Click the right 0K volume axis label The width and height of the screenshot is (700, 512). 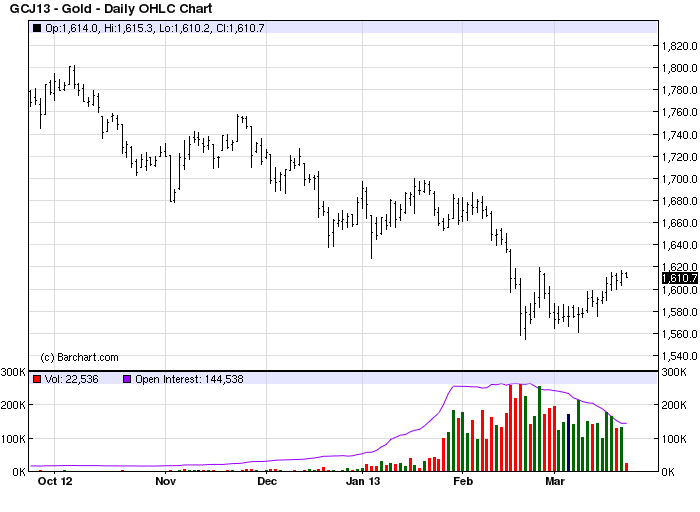(x=668, y=472)
